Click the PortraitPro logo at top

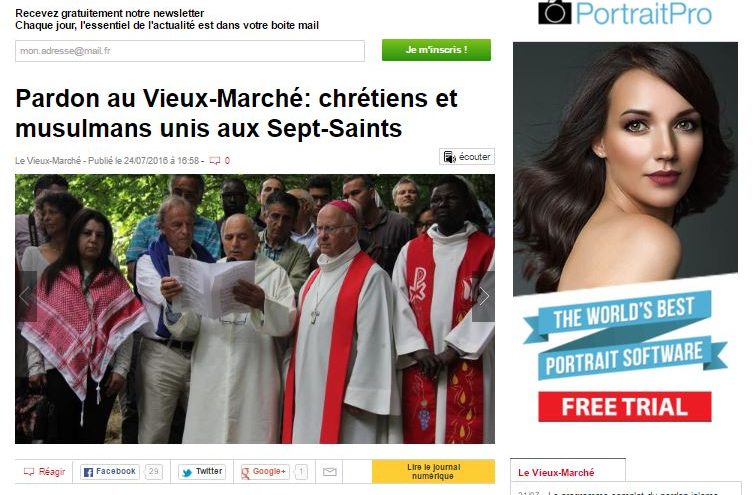pyautogui.click(x=625, y=13)
